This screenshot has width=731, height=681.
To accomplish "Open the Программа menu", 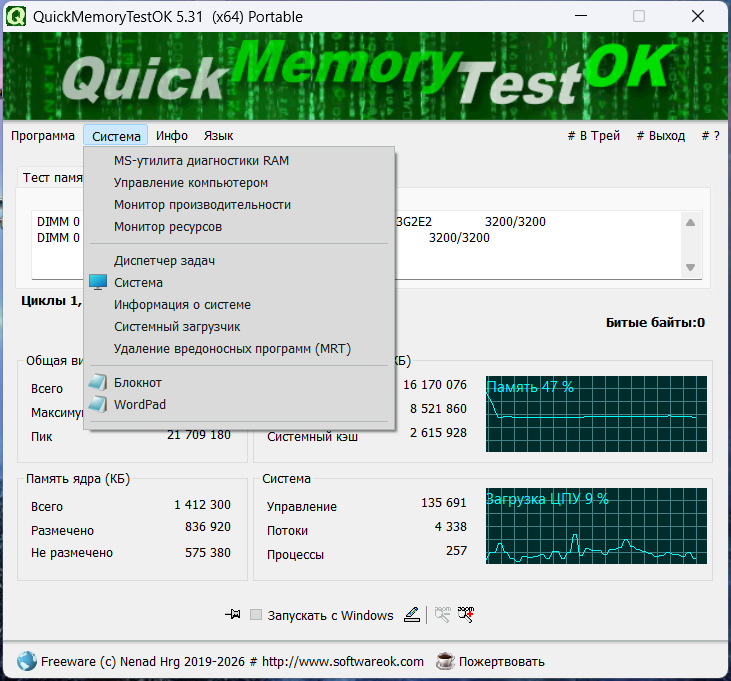I will tap(43, 136).
